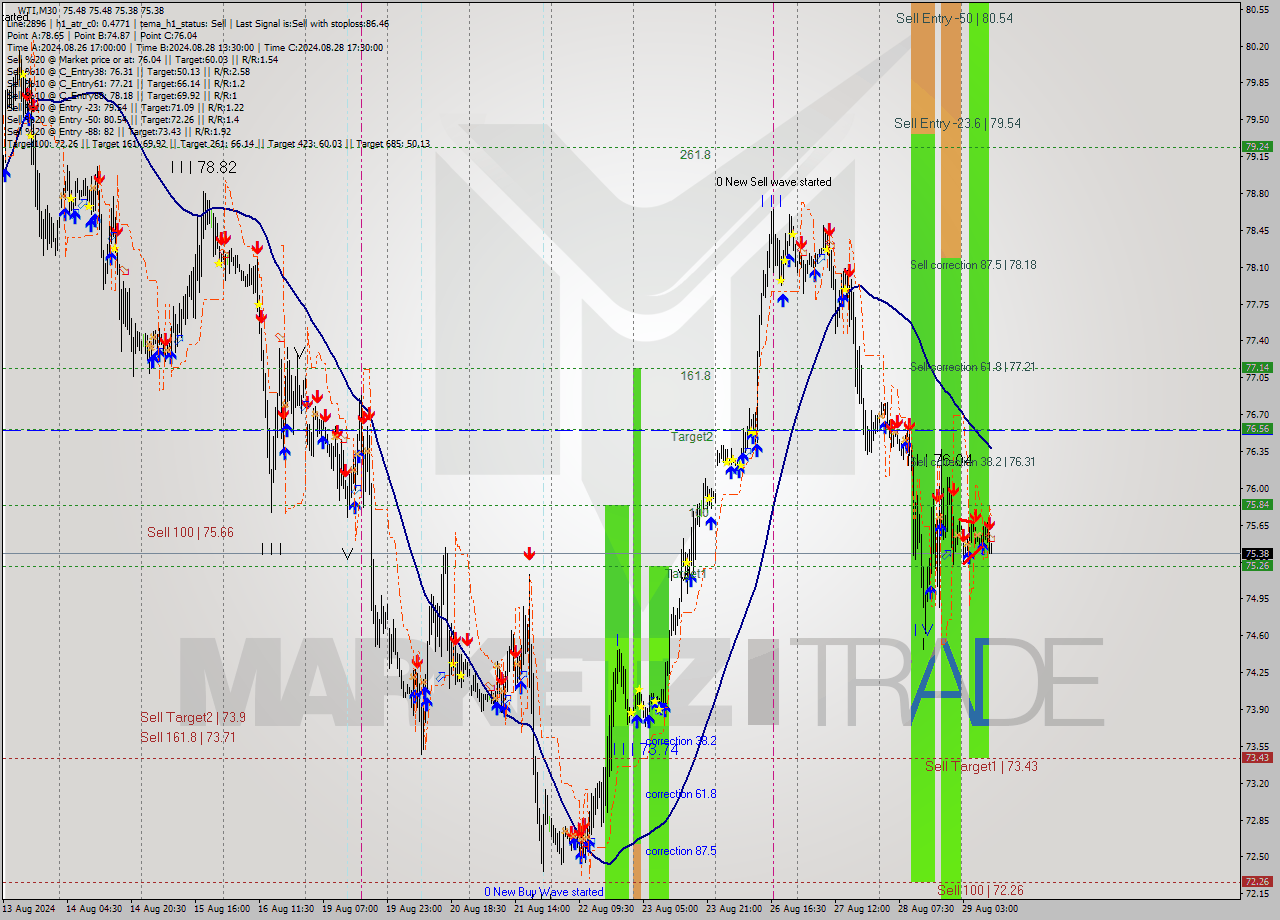Click the 'Entry -50: 80.54' info line
Screen dimensions: 1280x920
tap(91, 119)
